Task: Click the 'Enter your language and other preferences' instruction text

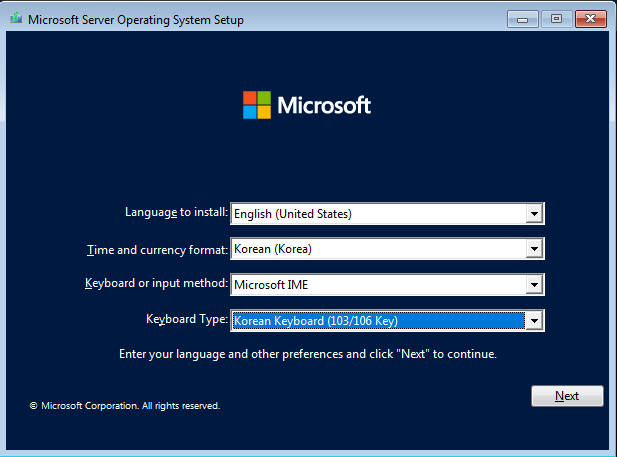Action: tap(308, 354)
